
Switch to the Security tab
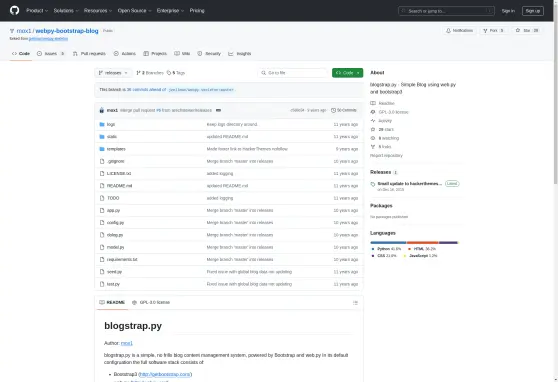coord(209,54)
